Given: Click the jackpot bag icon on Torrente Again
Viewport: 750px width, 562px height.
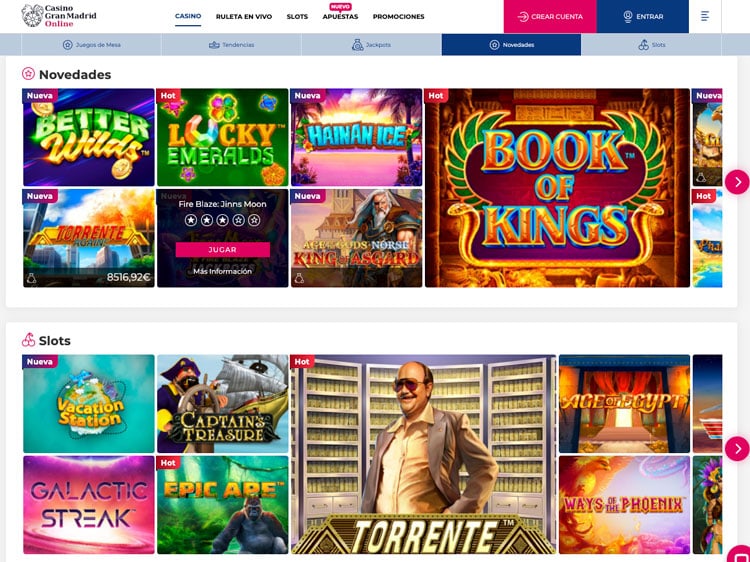Looking at the screenshot, I should tap(32, 278).
